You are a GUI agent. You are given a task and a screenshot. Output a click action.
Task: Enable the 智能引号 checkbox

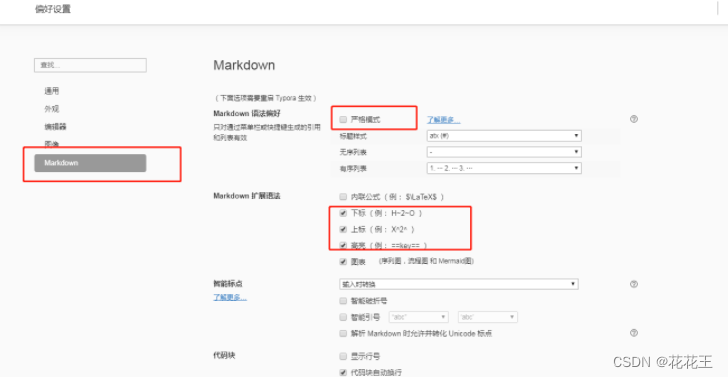point(343,317)
